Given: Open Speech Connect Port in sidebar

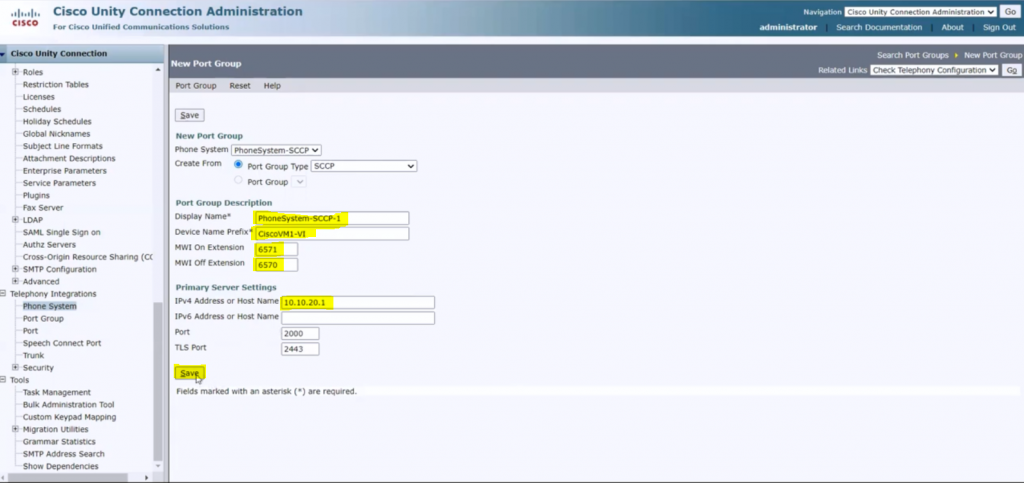Looking at the screenshot, I should 62,343.
